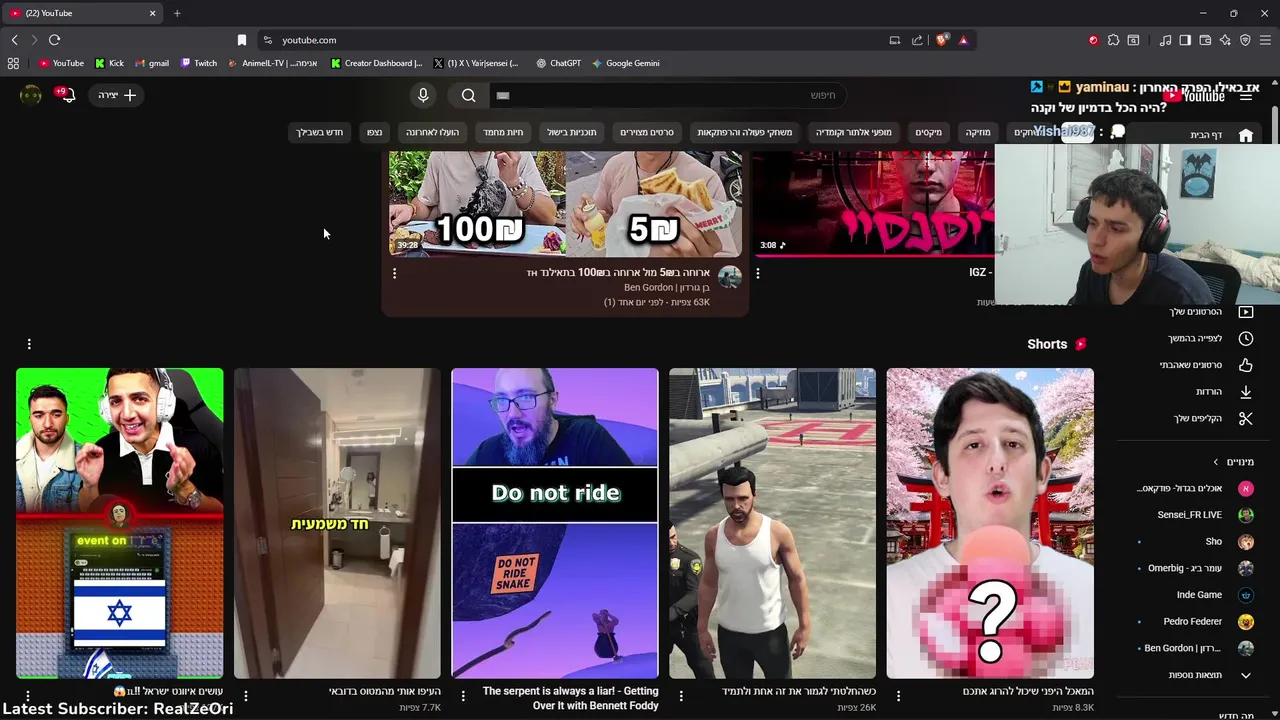Select the חדש בשבילך filter chip
This screenshot has height=720, width=1280.
pyautogui.click(x=319, y=132)
